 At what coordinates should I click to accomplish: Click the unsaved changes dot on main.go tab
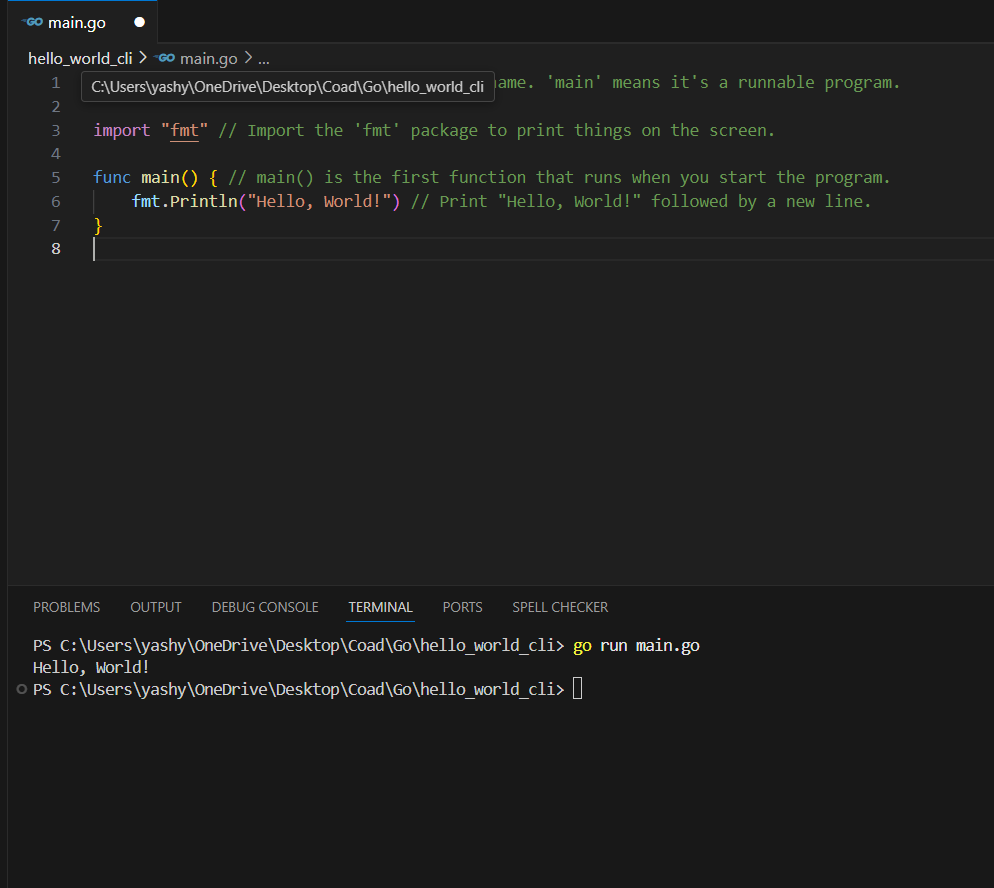tap(140, 21)
